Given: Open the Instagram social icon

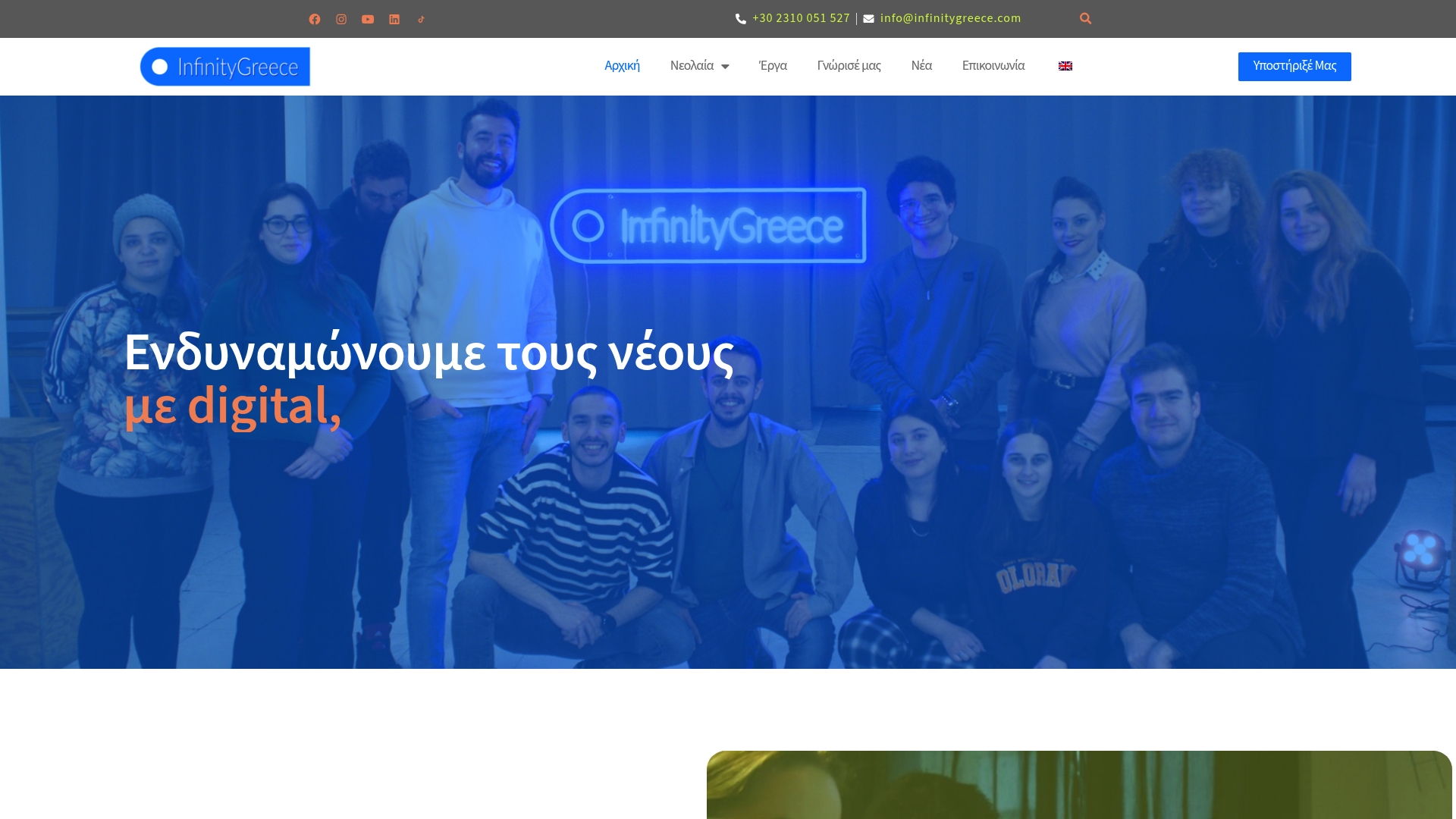Looking at the screenshot, I should point(341,18).
